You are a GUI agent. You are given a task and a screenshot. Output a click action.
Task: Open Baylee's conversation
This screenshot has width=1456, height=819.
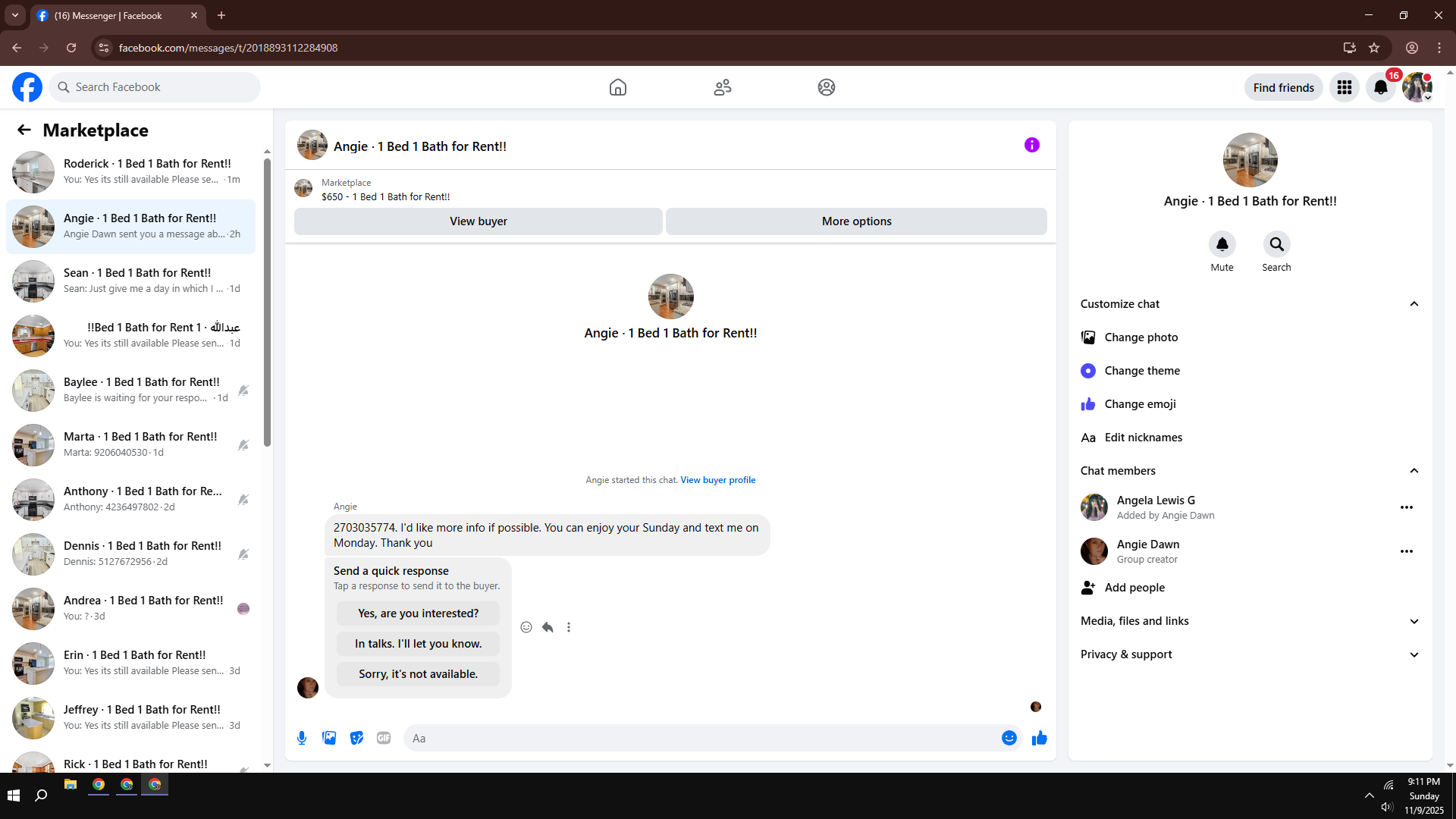click(x=130, y=391)
